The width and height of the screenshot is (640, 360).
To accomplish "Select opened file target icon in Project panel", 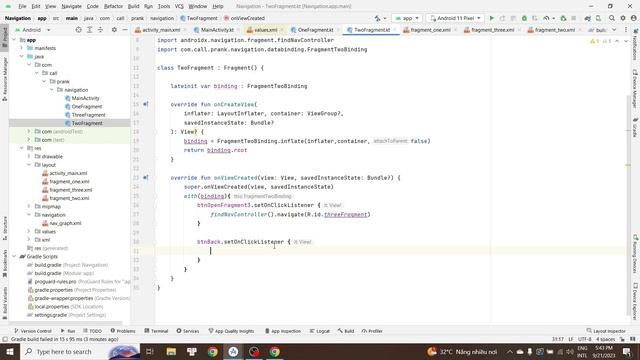I will [x=78, y=30].
